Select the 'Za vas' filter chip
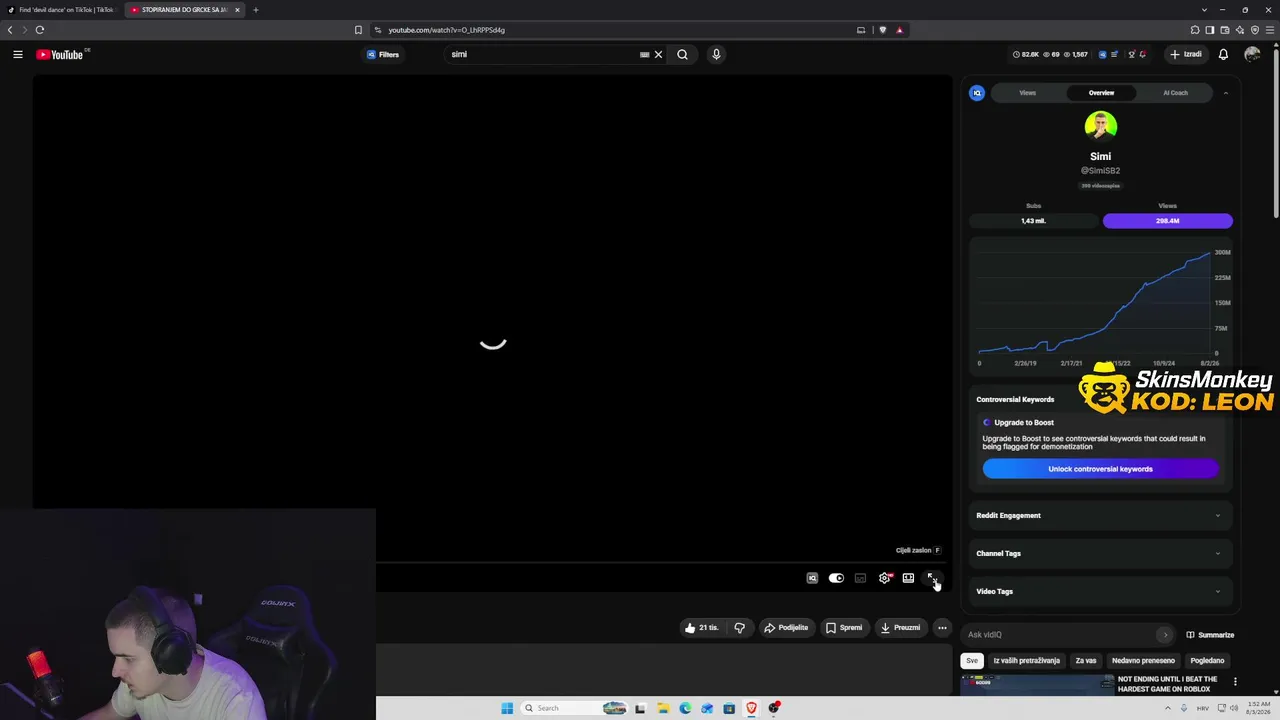This screenshot has height=720, width=1280. tap(1086, 661)
